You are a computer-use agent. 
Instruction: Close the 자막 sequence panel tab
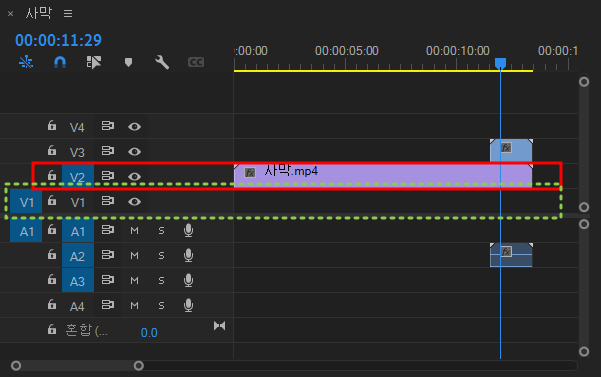coord(11,14)
